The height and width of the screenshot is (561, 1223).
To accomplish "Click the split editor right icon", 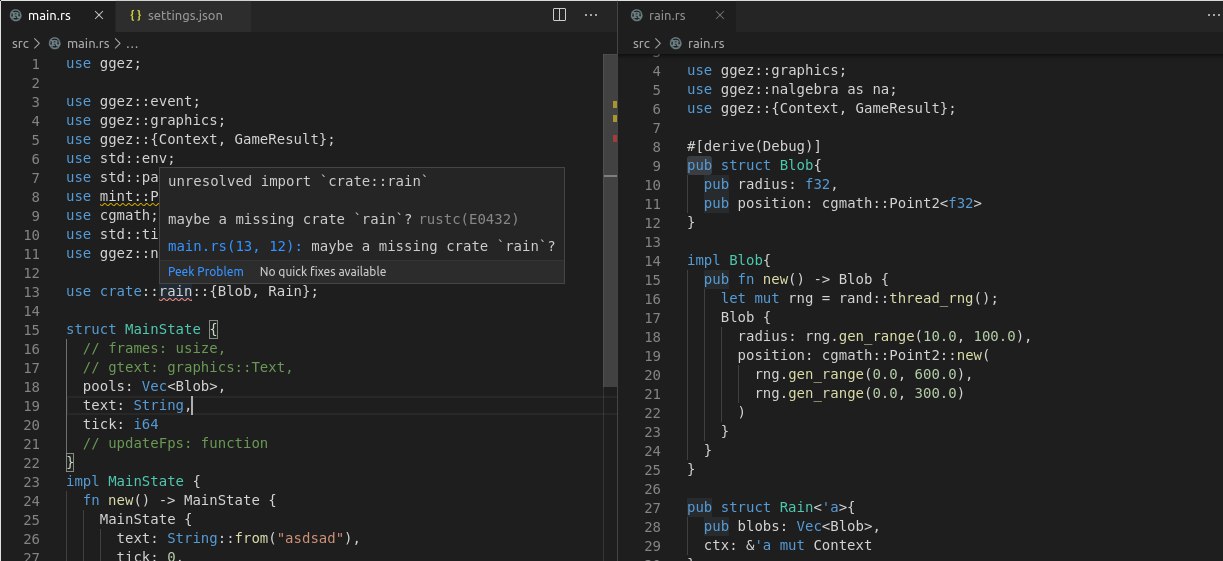I will pos(560,15).
